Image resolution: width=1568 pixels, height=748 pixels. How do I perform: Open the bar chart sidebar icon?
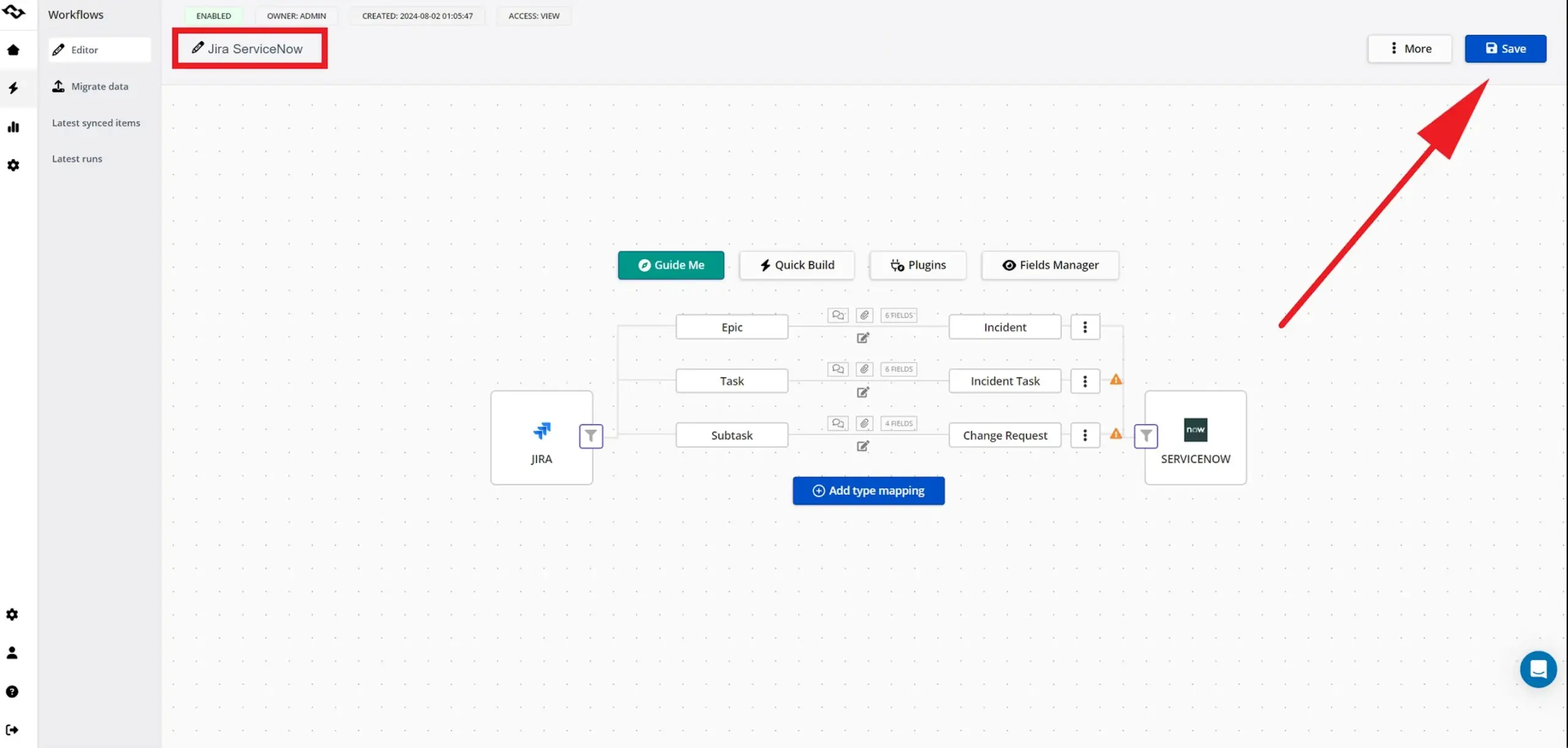click(x=13, y=127)
